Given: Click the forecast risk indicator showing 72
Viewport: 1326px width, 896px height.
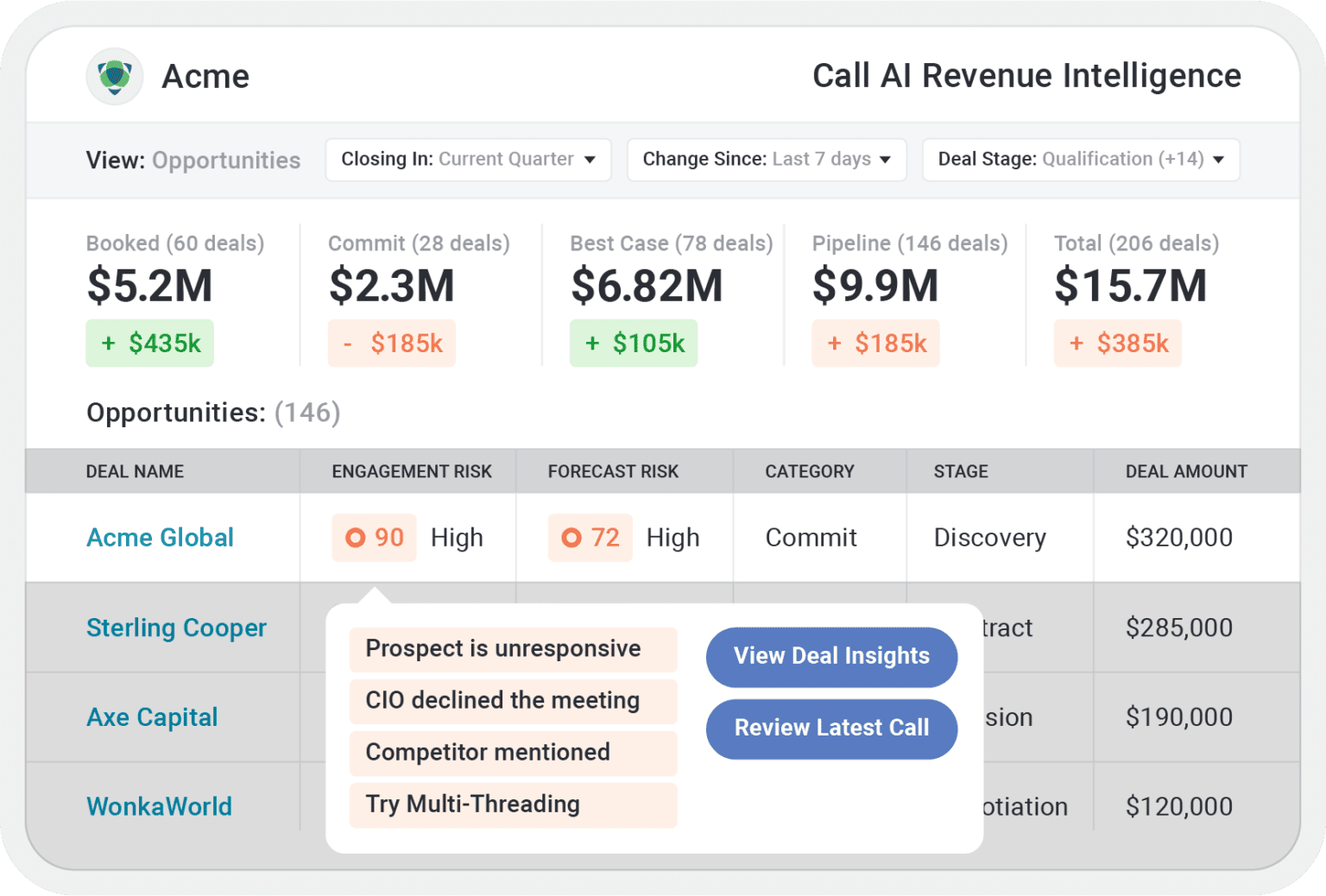Looking at the screenshot, I should (590, 537).
